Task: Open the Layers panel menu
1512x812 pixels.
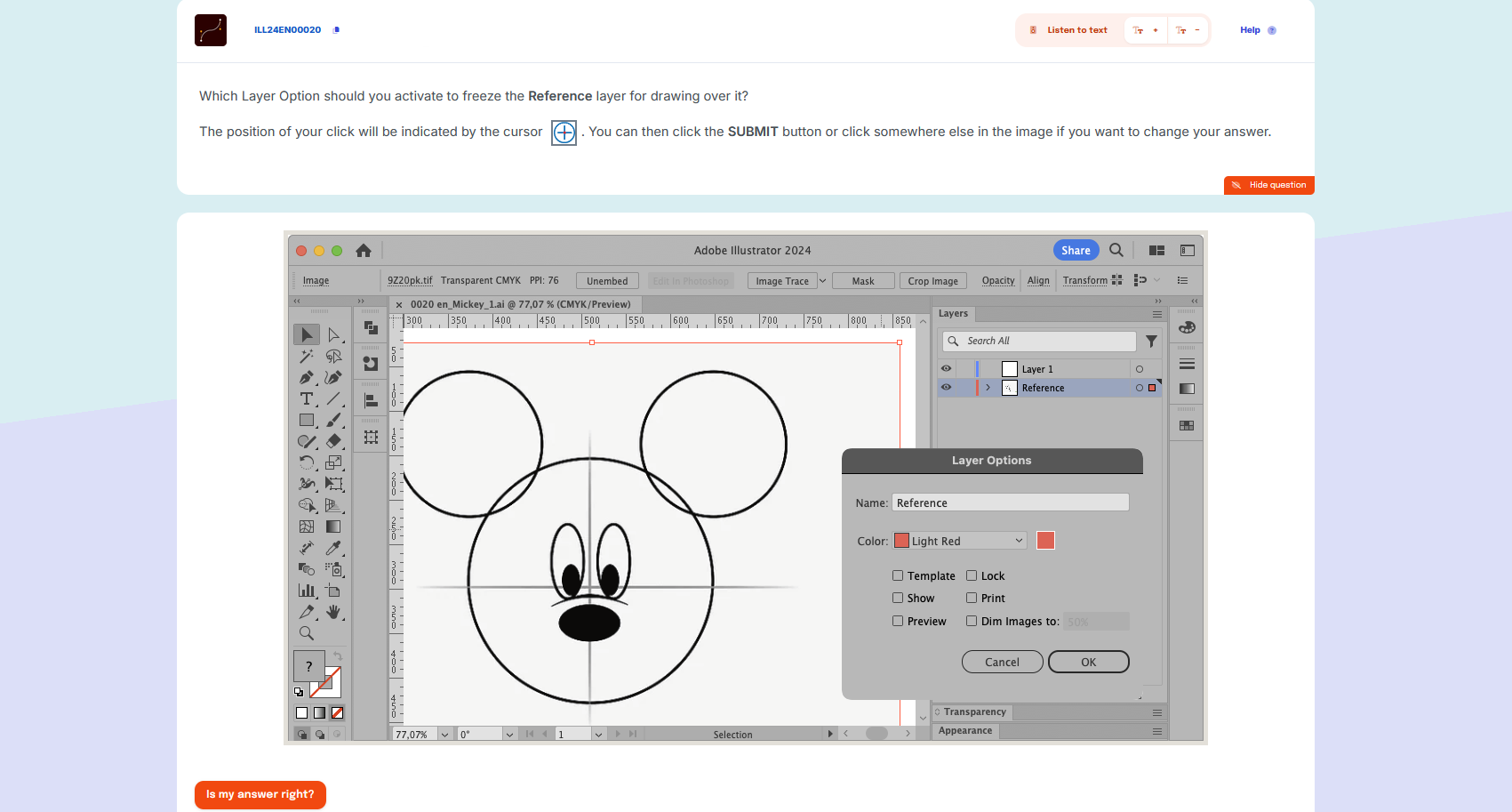Action: pyautogui.click(x=1157, y=314)
